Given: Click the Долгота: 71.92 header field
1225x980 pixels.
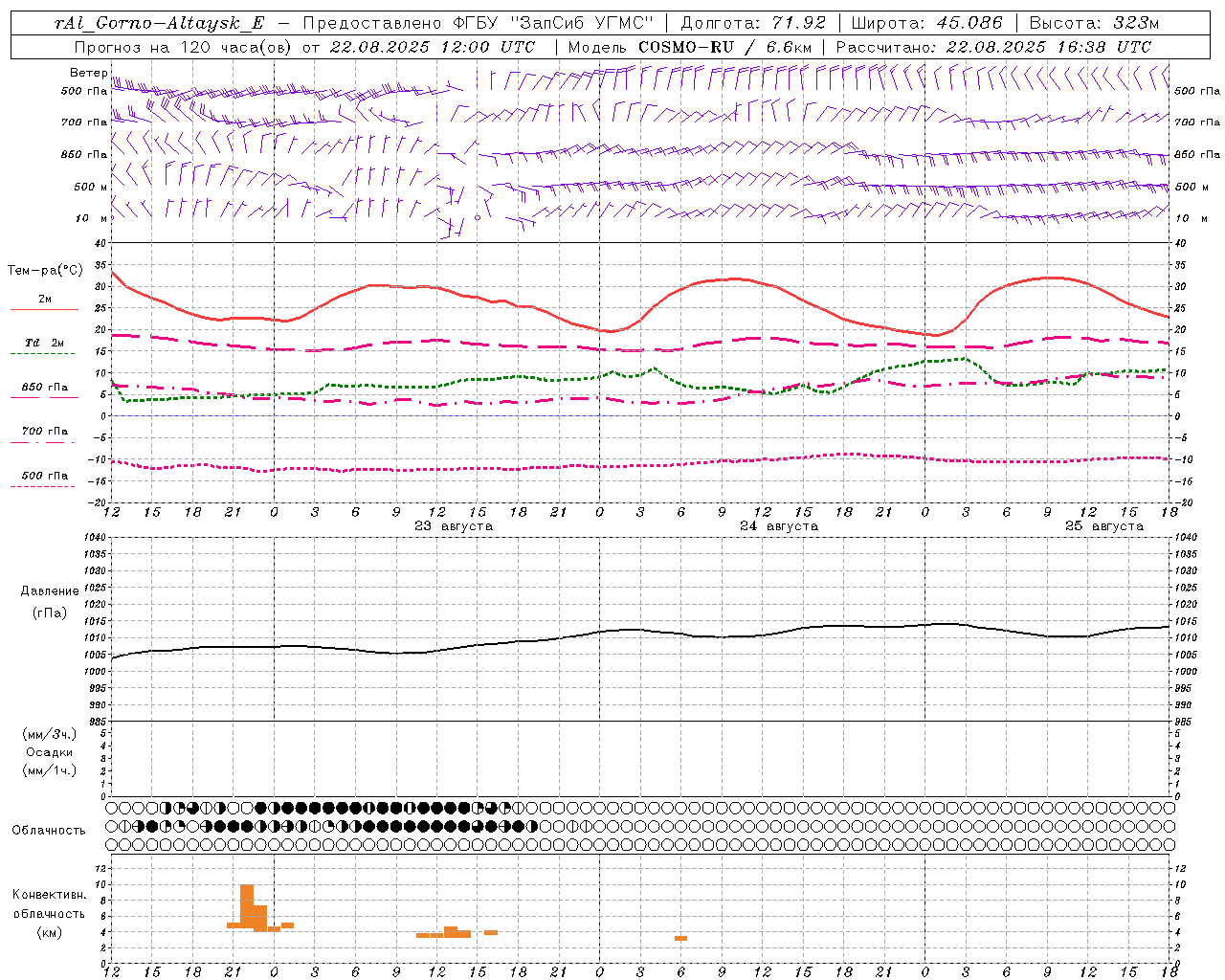Looking at the screenshot, I should [753, 24].
